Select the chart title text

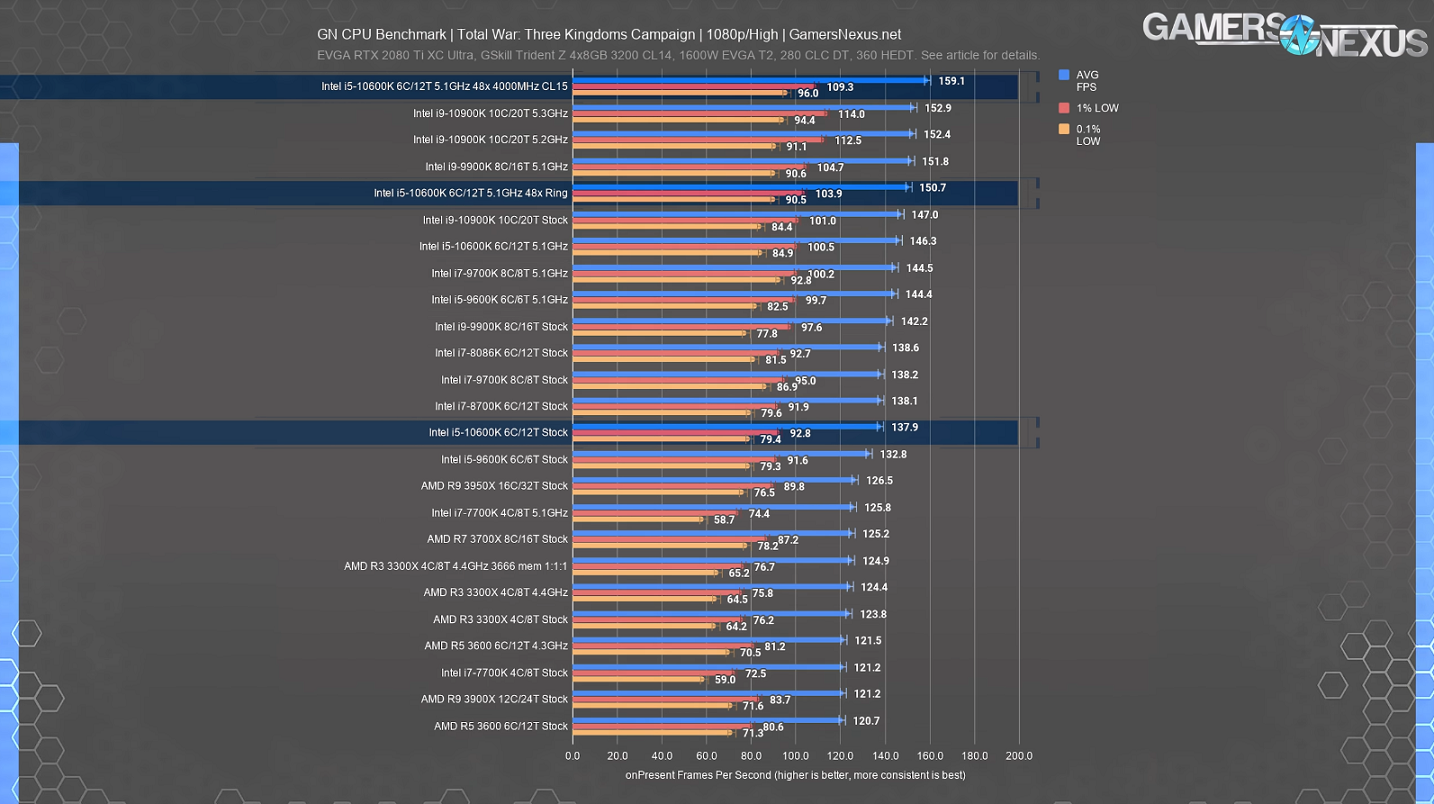tap(609, 34)
